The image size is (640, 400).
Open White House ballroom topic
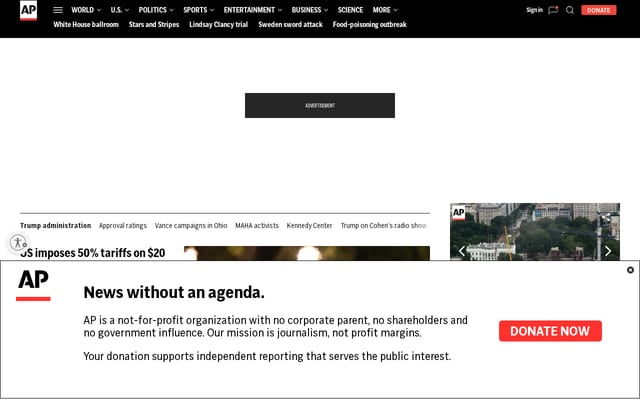(x=86, y=24)
